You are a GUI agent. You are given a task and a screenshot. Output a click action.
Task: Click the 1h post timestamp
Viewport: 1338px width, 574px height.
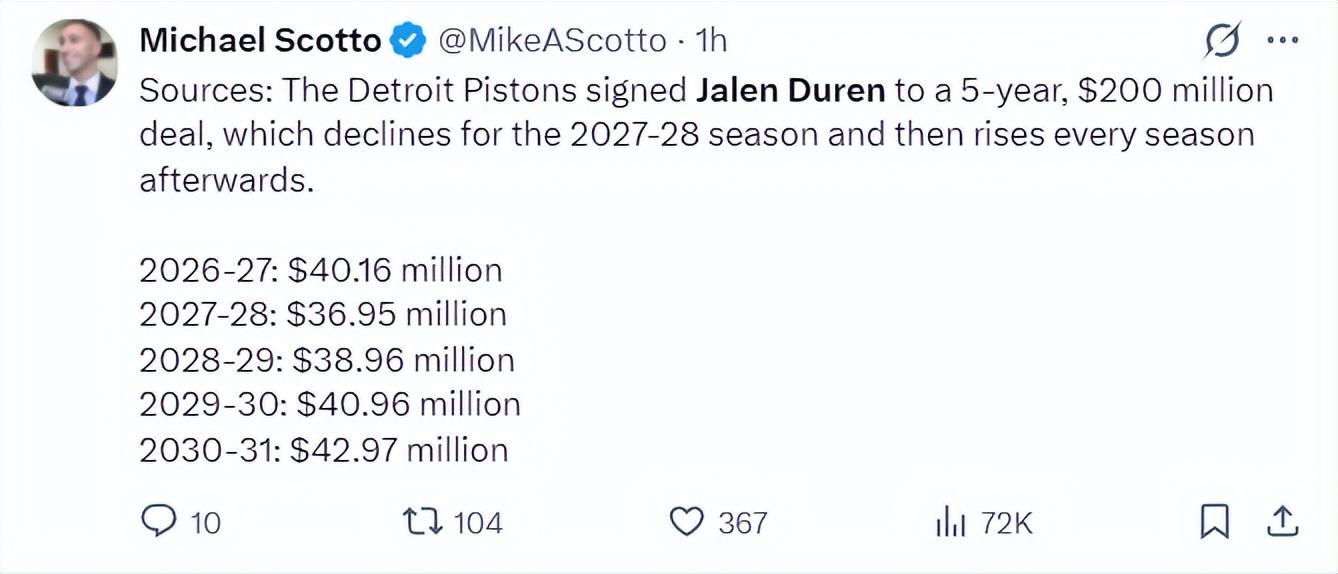click(710, 41)
